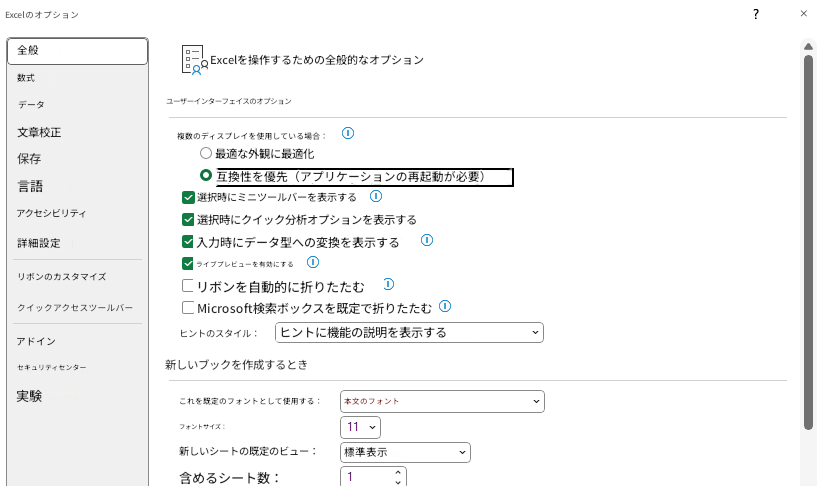Uncheck 選択時にミニツールバーを表示する
The width and height of the screenshot is (819, 486).
[x=188, y=198]
